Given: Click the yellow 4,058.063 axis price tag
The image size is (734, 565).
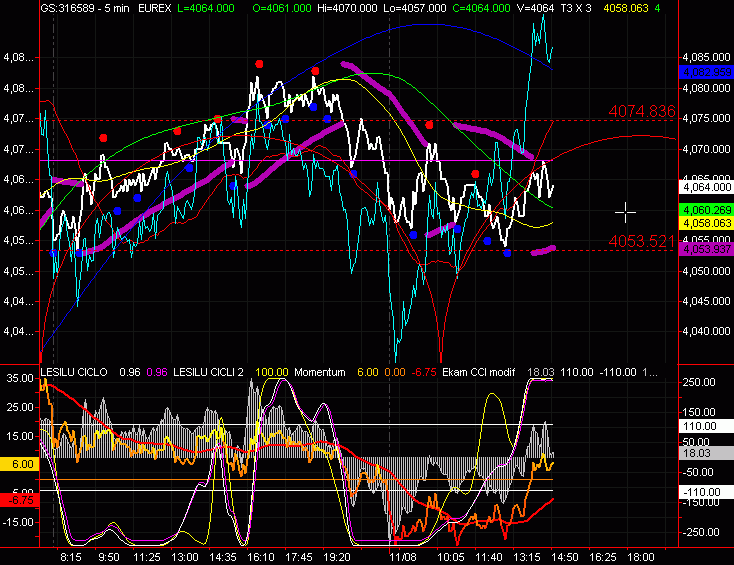Looking at the screenshot, I should (x=703, y=224).
